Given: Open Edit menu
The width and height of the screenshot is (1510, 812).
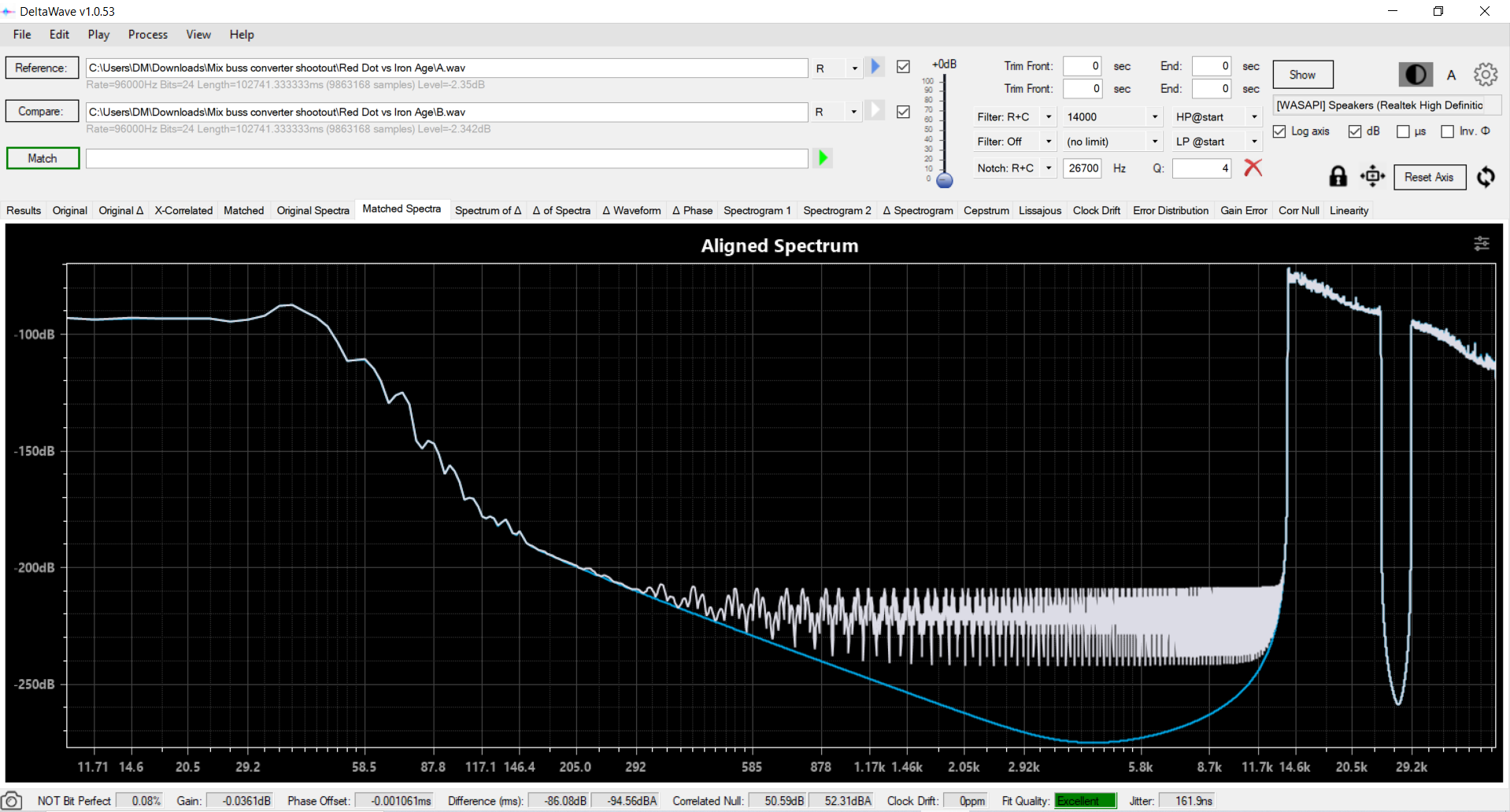Looking at the screenshot, I should pos(59,35).
